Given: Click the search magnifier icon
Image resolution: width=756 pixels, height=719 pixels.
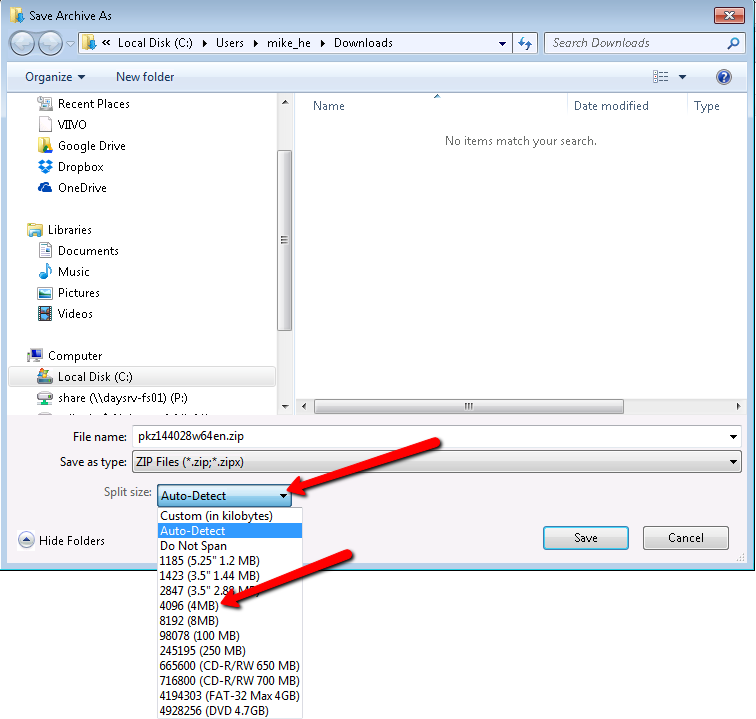Looking at the screenshot, I should pos(733,43).
